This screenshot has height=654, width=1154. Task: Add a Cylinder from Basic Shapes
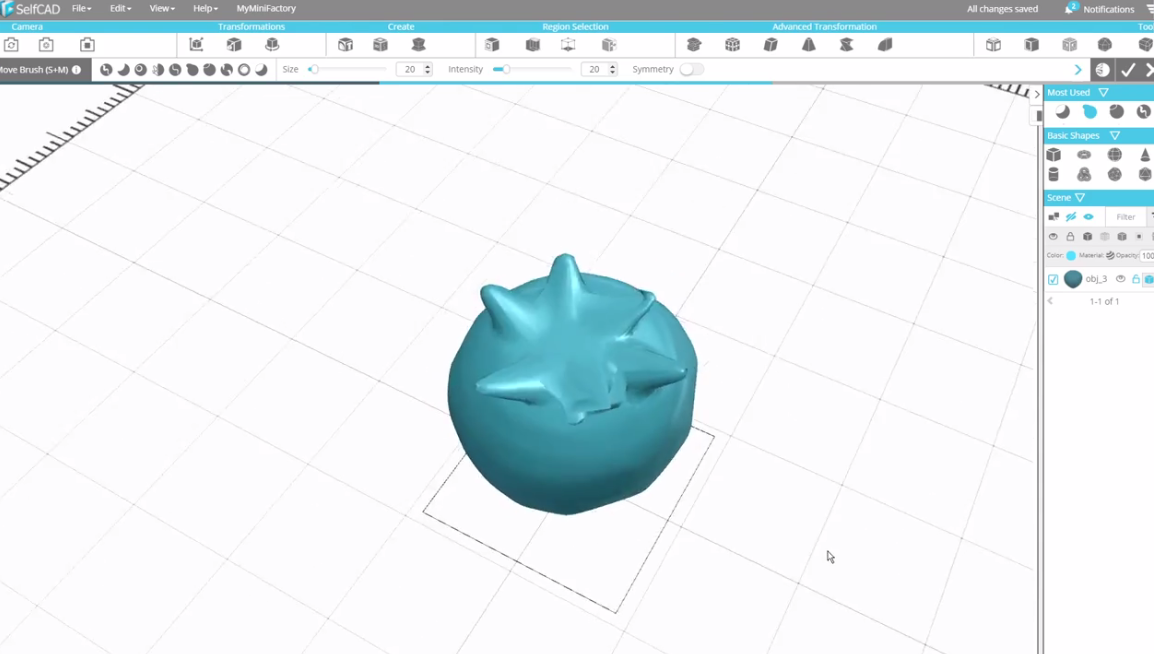1054,174
